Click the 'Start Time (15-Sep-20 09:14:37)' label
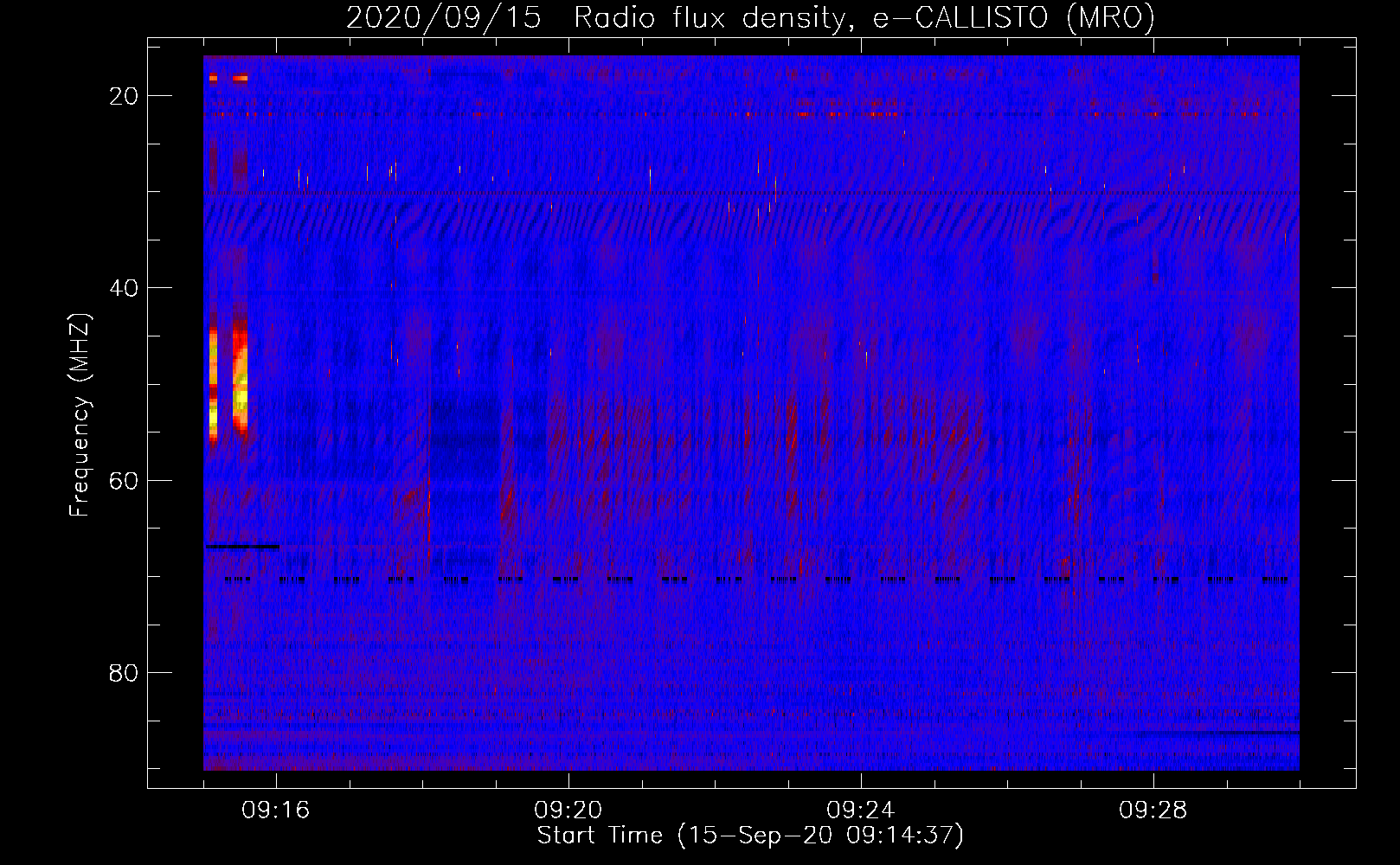The height and width of the screenshot is (865, 1400). 750,836
